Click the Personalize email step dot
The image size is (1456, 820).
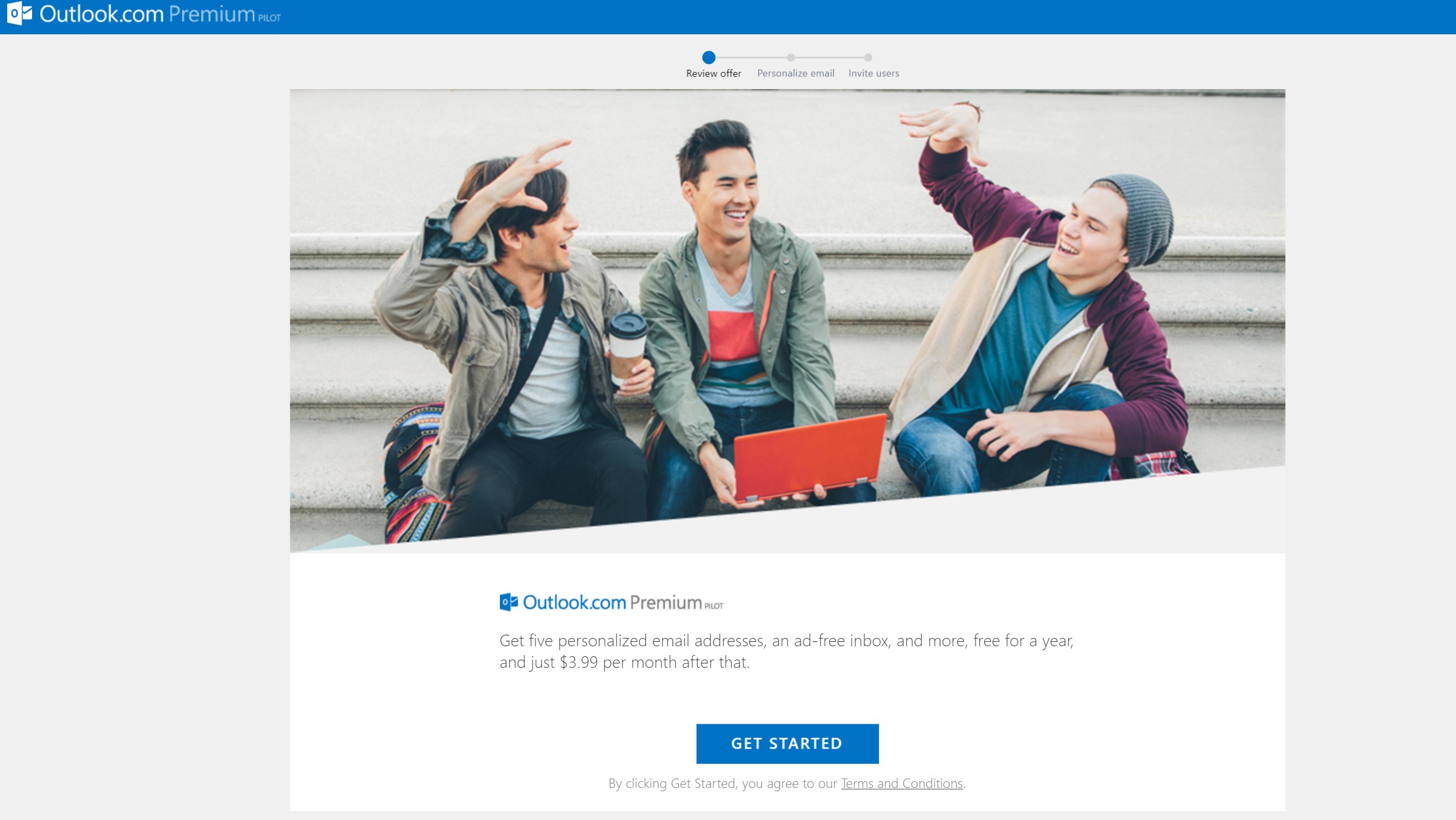(x=791, y=57)
